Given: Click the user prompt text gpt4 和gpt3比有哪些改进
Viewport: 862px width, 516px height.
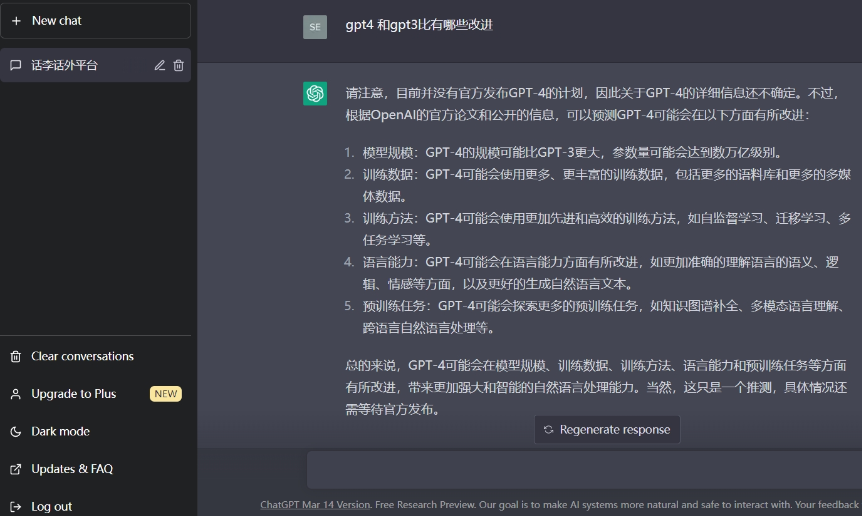Looking at the screenshot, I should pos(419,25).
